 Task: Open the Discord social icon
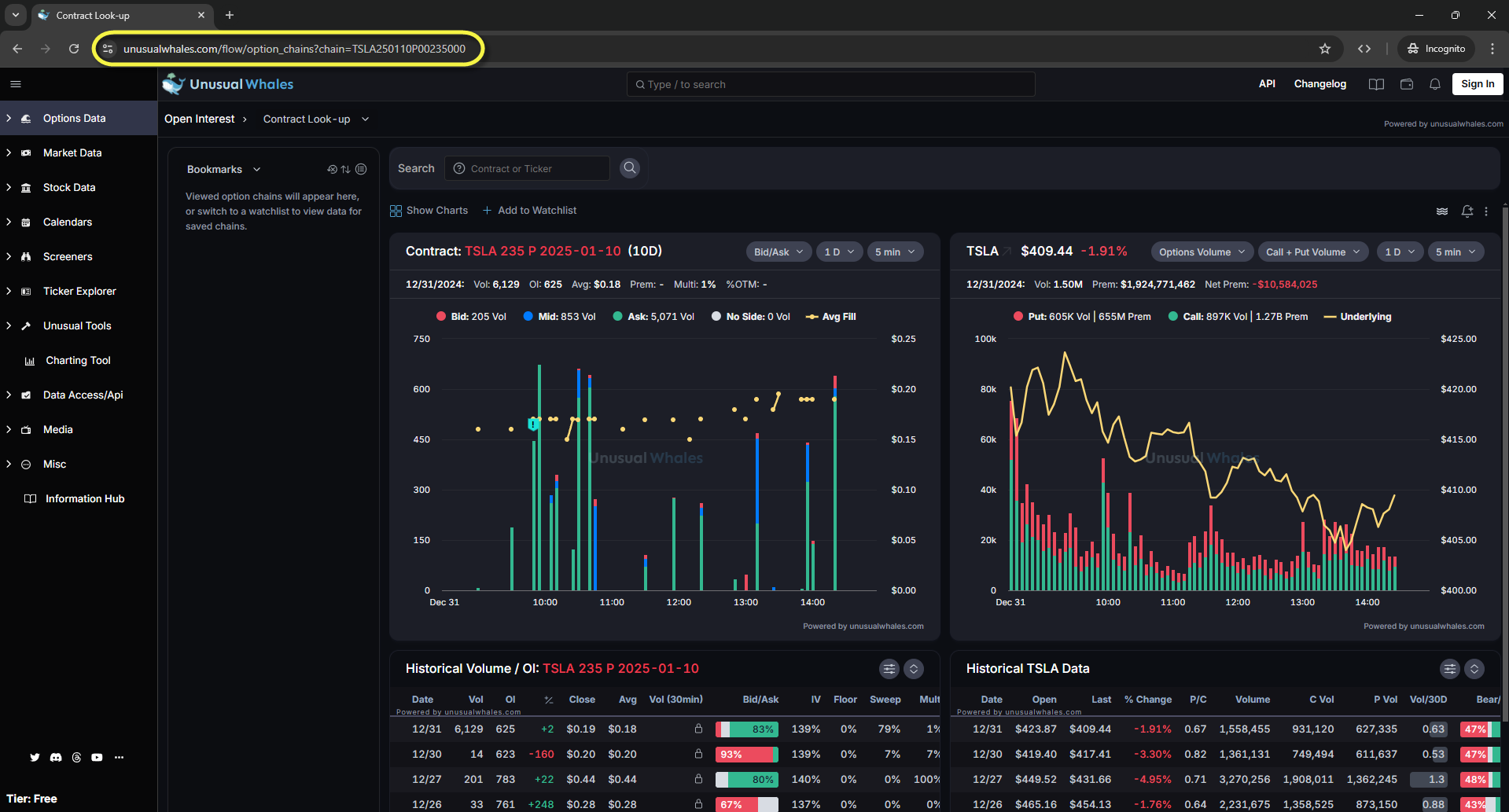point(56,758)
